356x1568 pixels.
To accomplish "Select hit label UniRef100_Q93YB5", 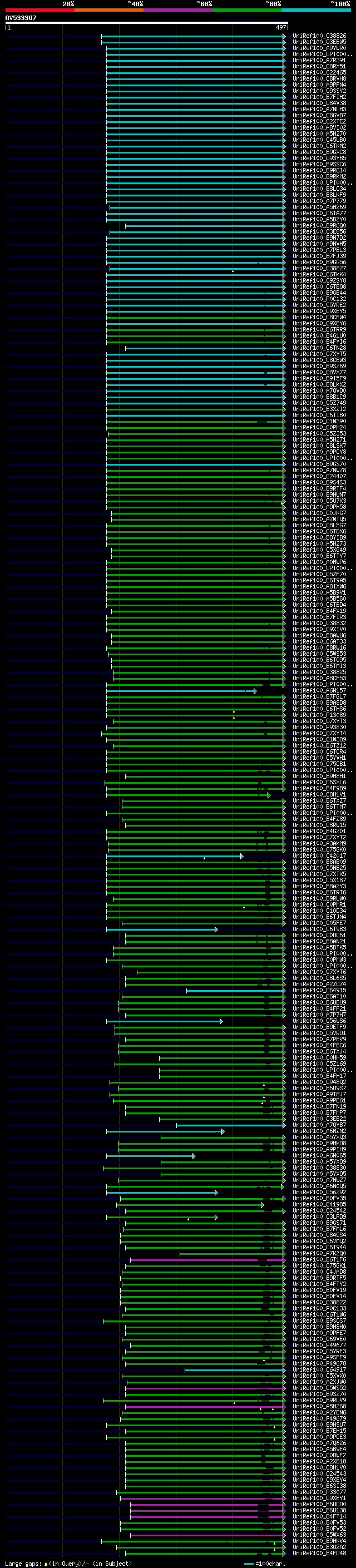I will pos(319,159).
